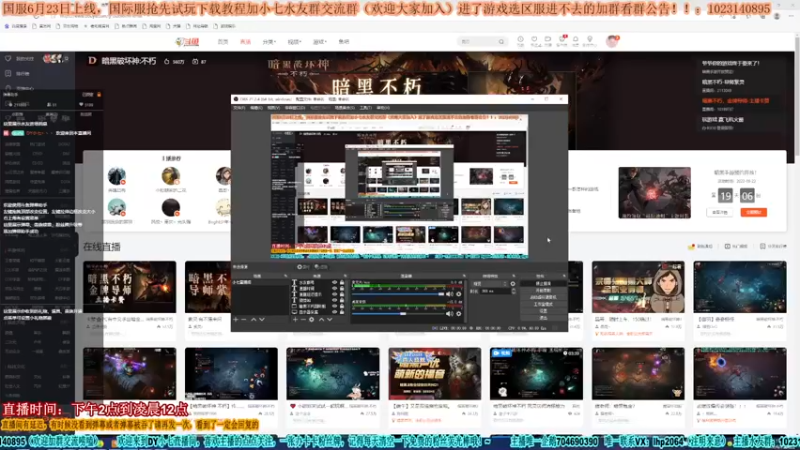Move the scene down in the scenes list

262,319
